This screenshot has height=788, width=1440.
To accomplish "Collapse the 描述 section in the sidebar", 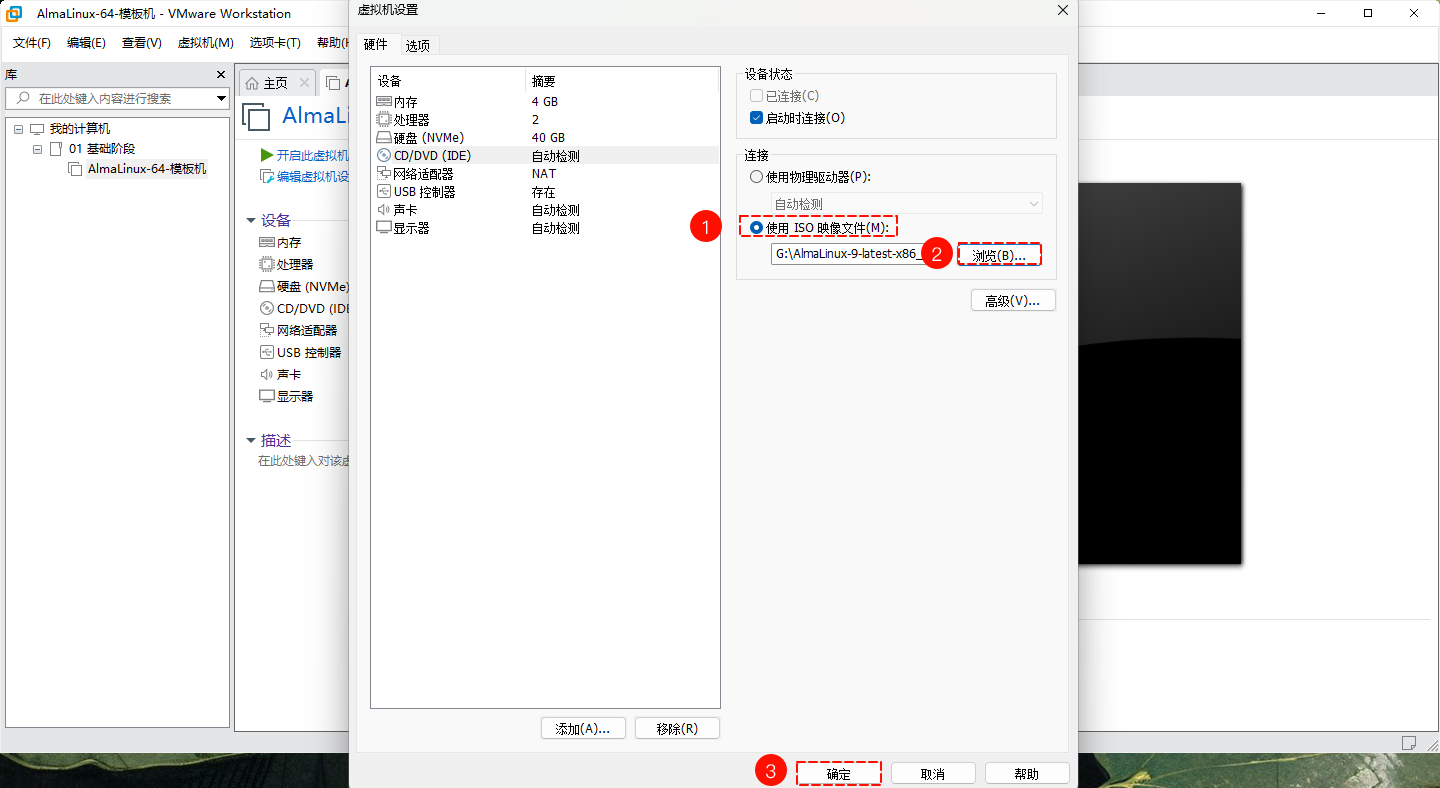I will click(x=251, y=440).
